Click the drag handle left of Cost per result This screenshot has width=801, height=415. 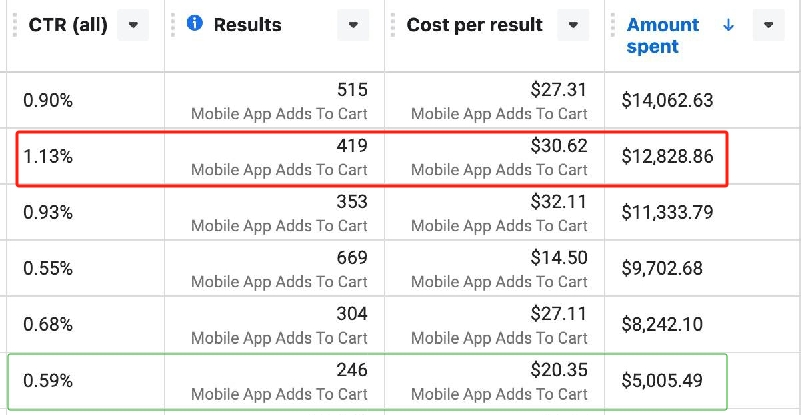[393, 25]
